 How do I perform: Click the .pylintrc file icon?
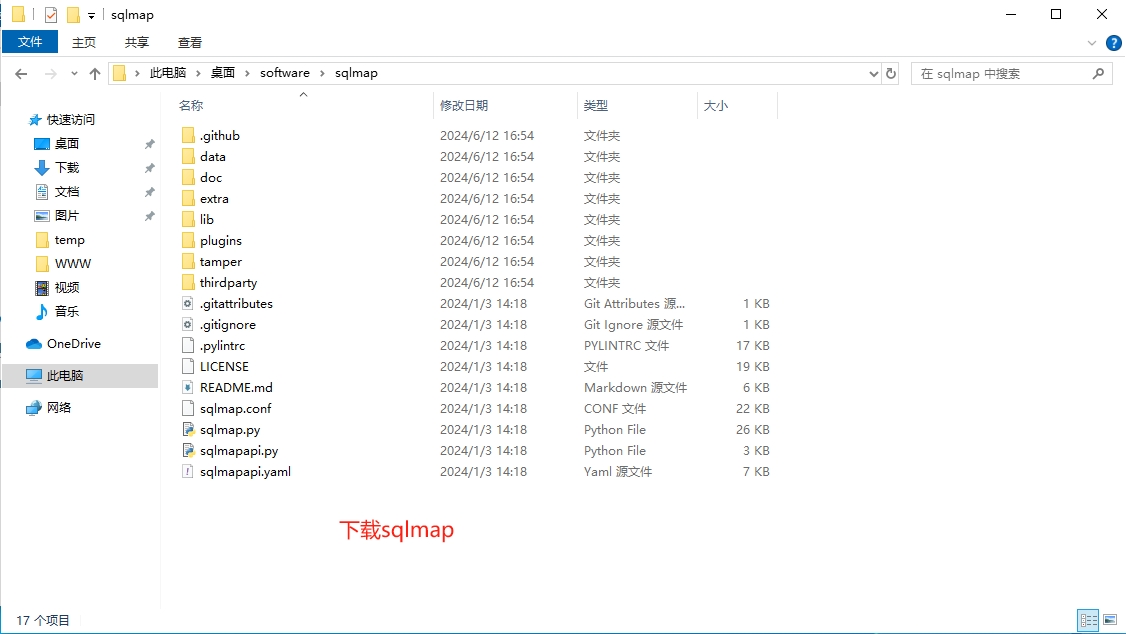coord(188,345)
